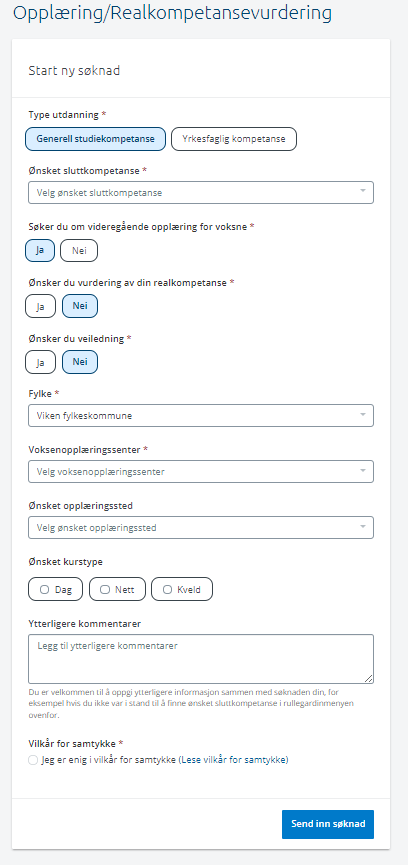408x865 pixels.
Task: Open the Voksenopplæringssenter dropdown
Action: tap(201, 472)
